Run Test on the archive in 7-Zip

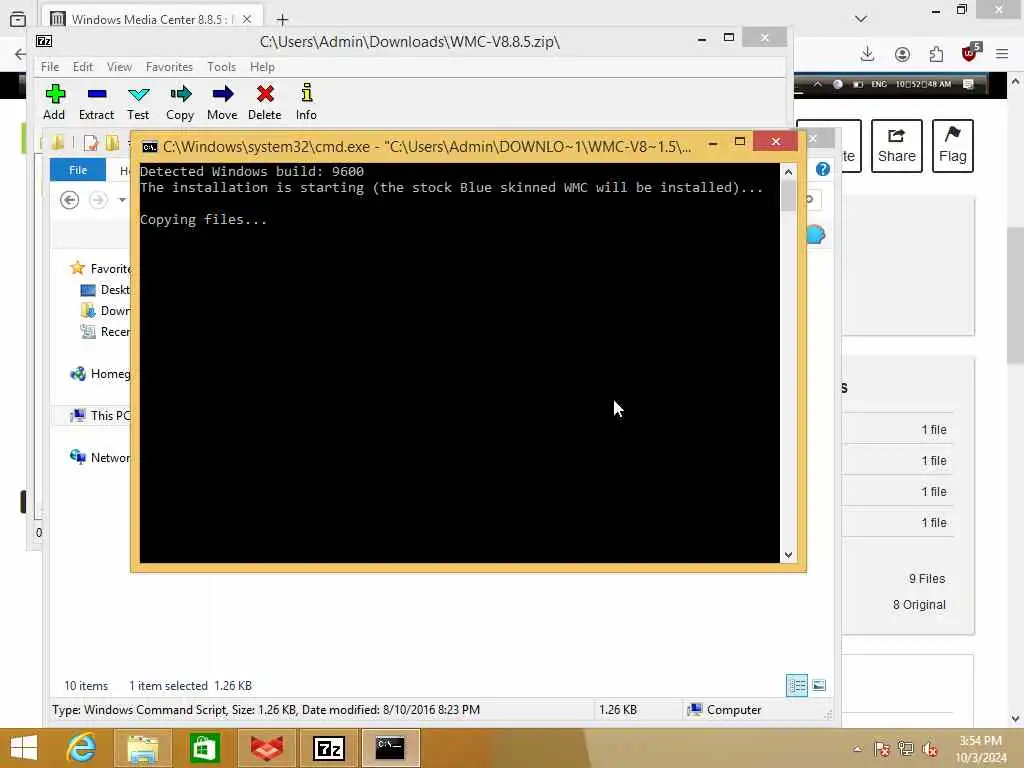[x=138, y=102]
